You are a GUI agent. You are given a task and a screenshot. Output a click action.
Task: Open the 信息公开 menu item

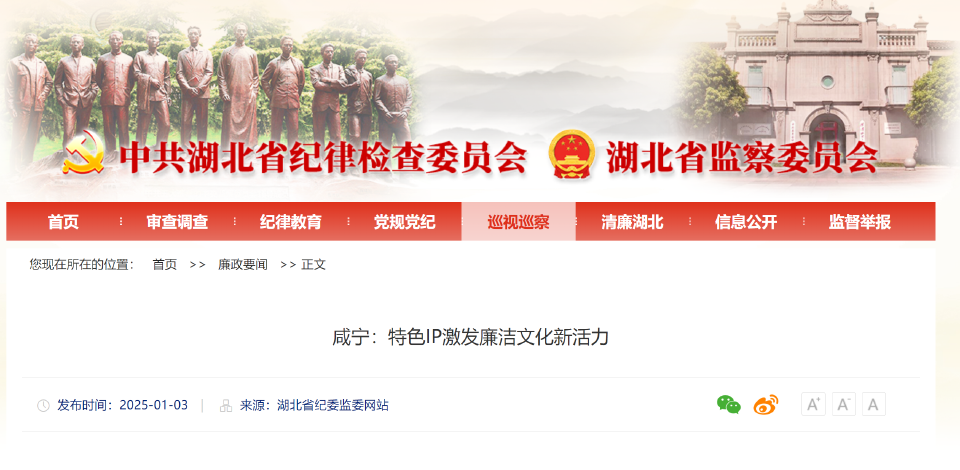(746, 222)
